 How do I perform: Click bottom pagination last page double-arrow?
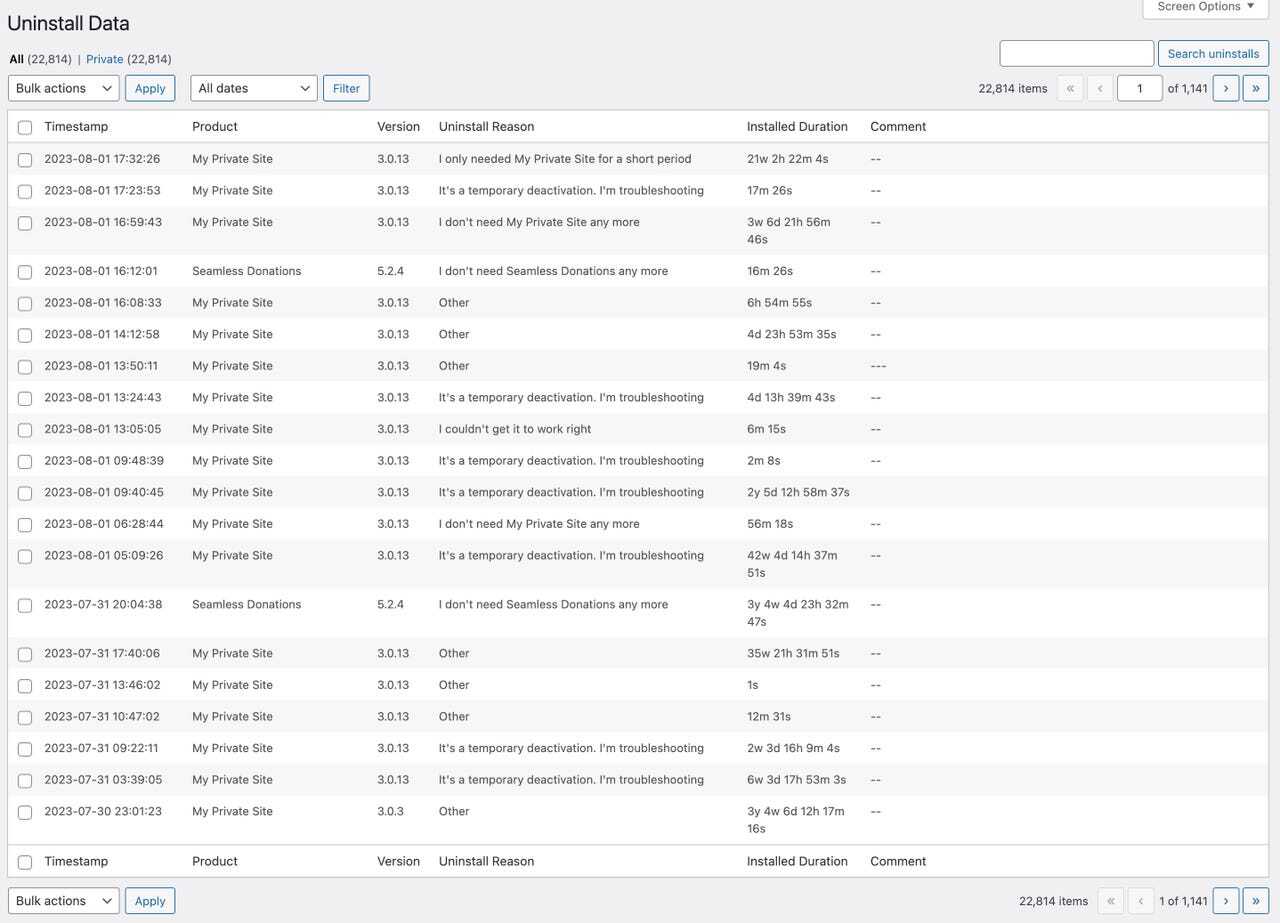[x=1255, y=901]
